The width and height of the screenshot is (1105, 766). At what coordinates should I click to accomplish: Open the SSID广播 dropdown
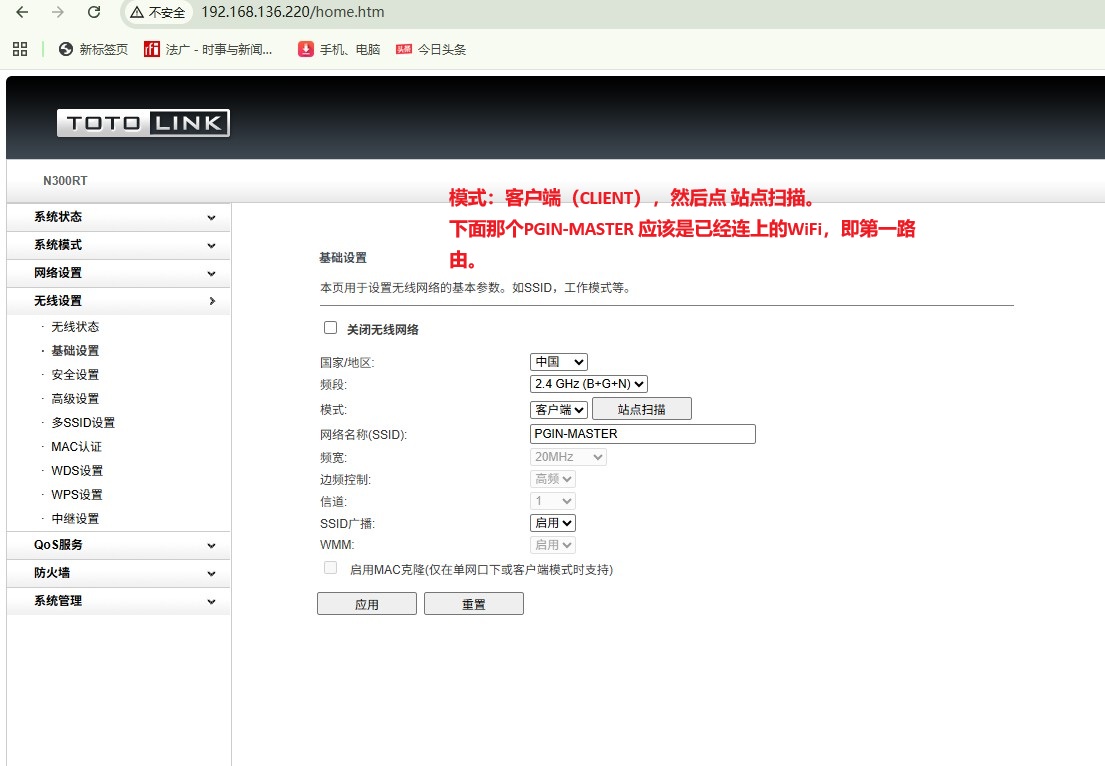click(x=552, y=523)
